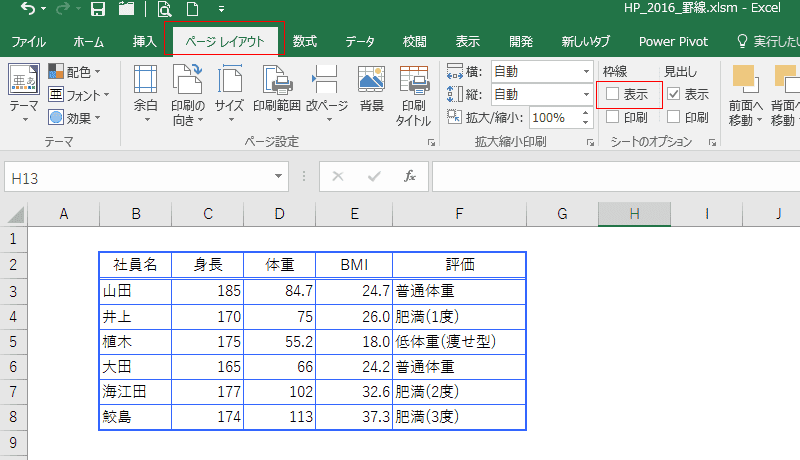
Task: Click 背景 (Background) button
Action: (371, 89)
